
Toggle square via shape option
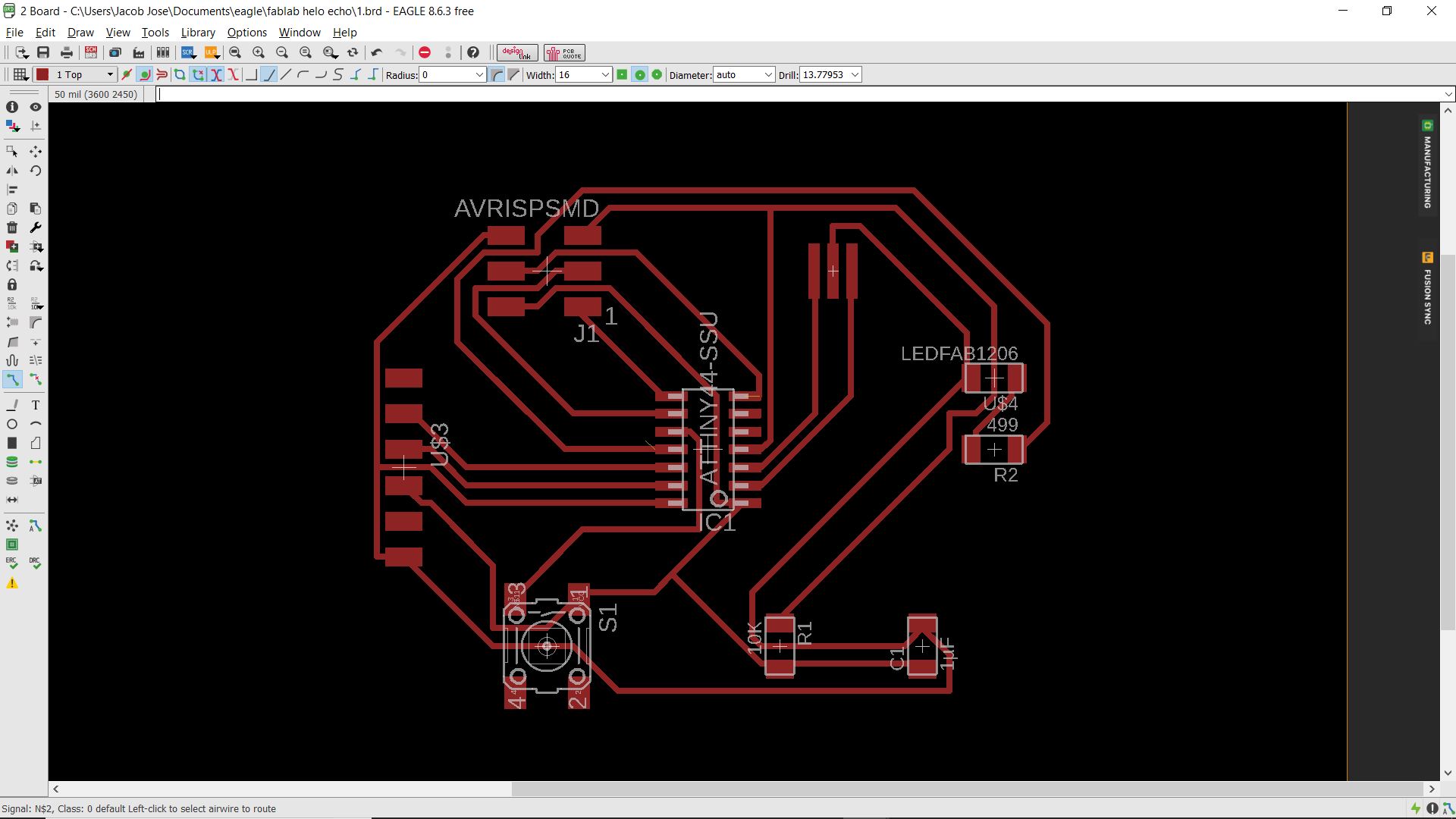(622, 74)
